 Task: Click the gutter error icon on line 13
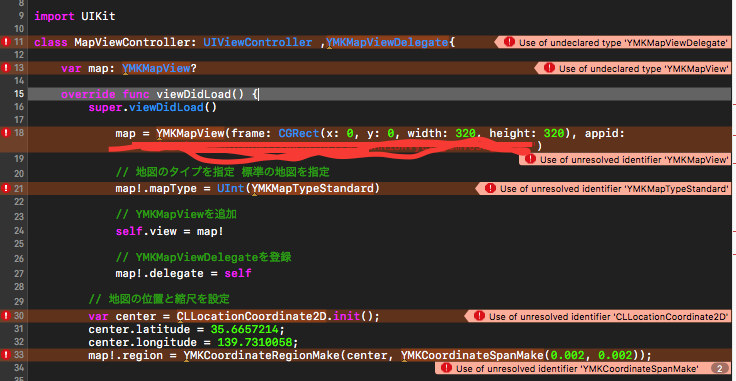coord(6,69)
